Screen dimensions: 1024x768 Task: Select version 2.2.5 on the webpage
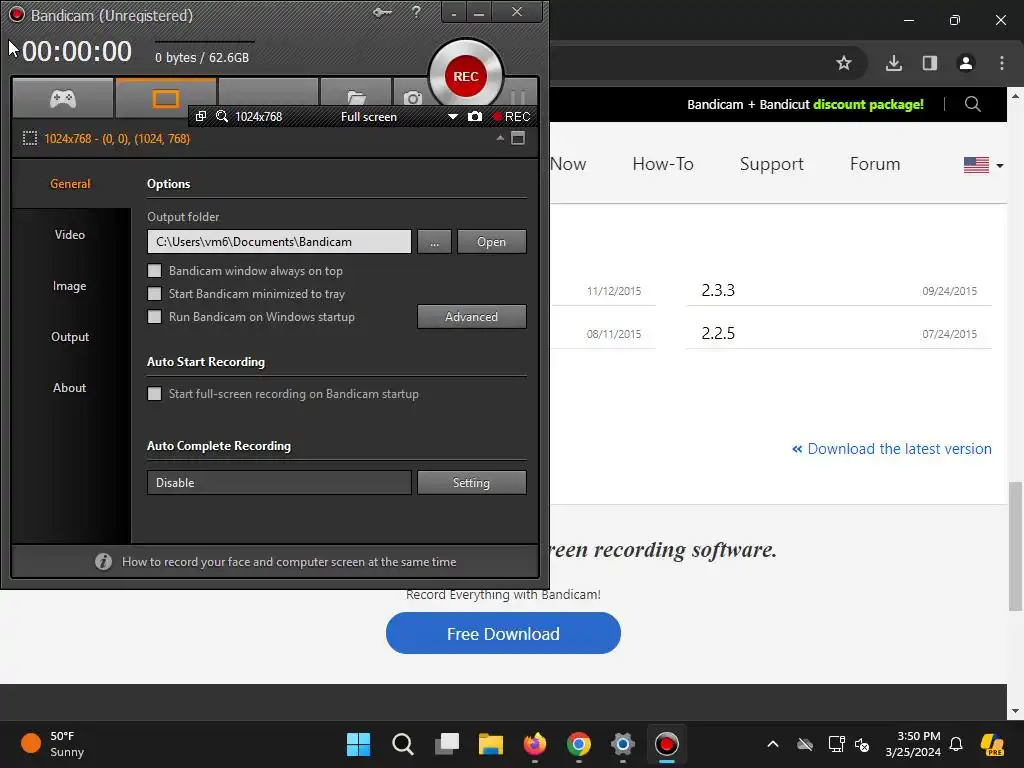718,333
